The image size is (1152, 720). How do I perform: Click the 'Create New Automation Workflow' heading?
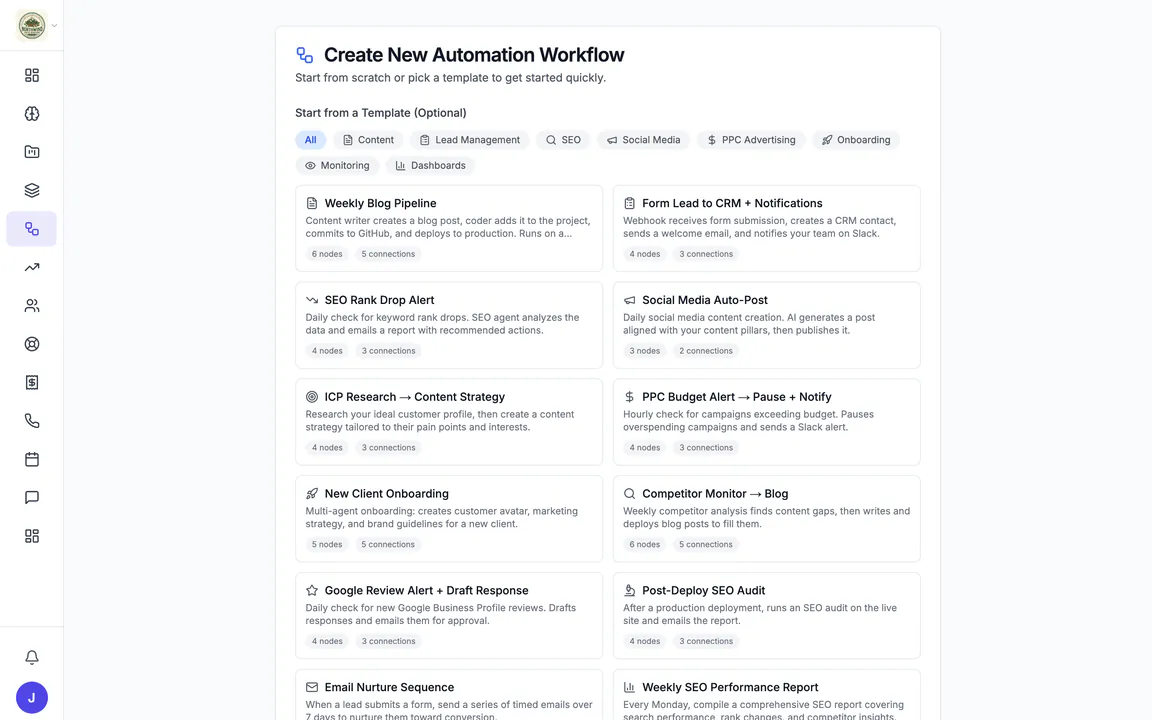[x=474, y=55]
